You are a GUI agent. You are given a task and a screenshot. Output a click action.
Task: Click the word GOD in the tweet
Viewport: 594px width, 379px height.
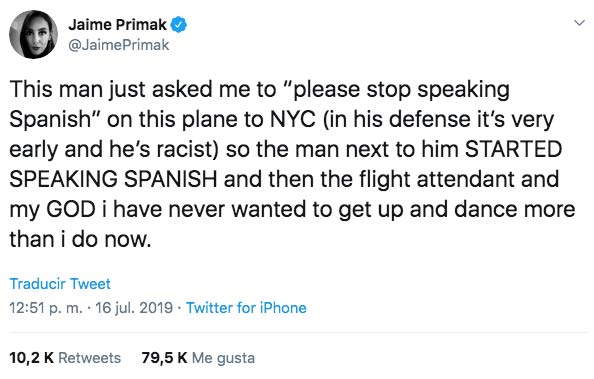coord(71,209)
